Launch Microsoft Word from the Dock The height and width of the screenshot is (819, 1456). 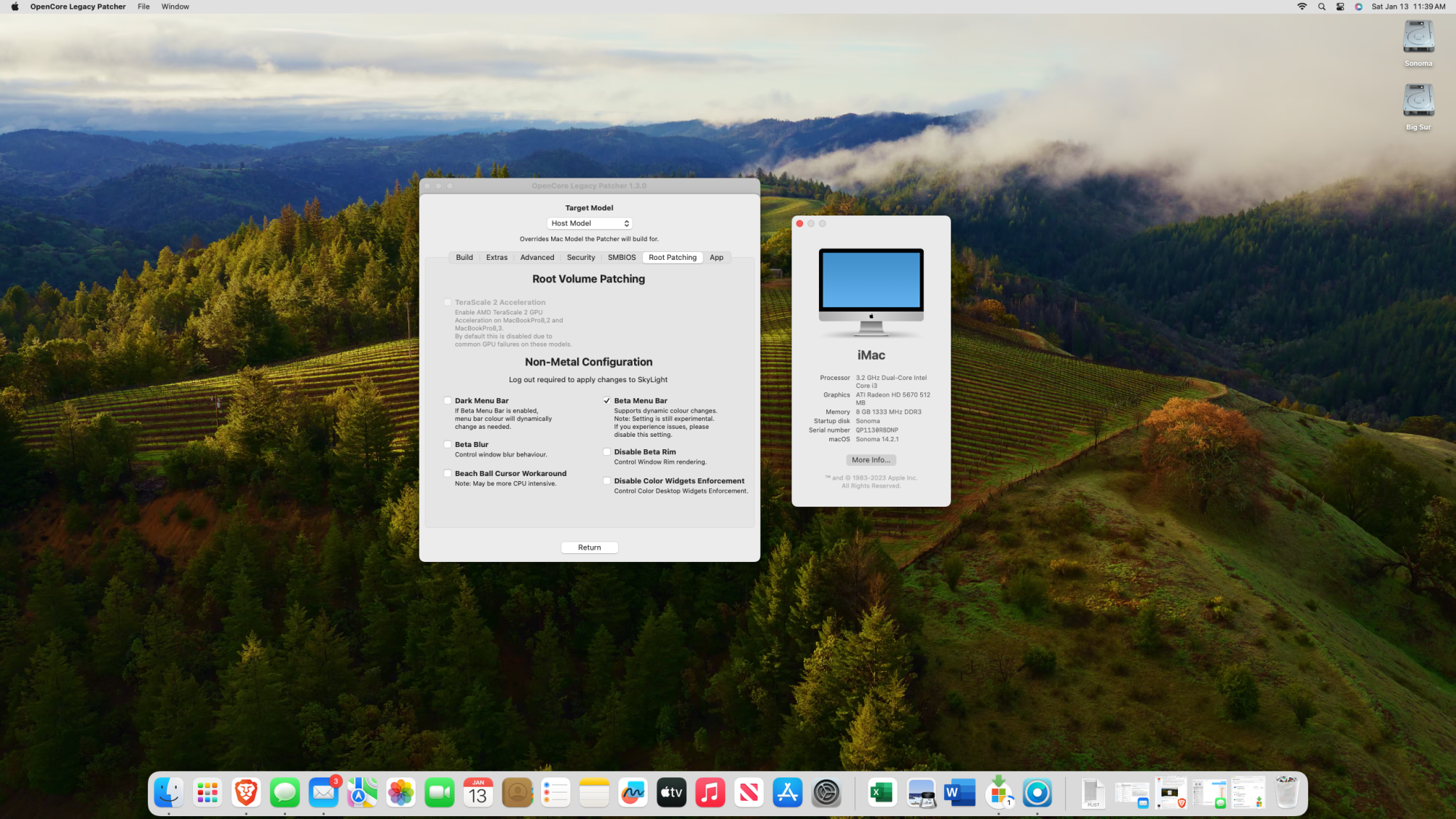click(959, 793)
